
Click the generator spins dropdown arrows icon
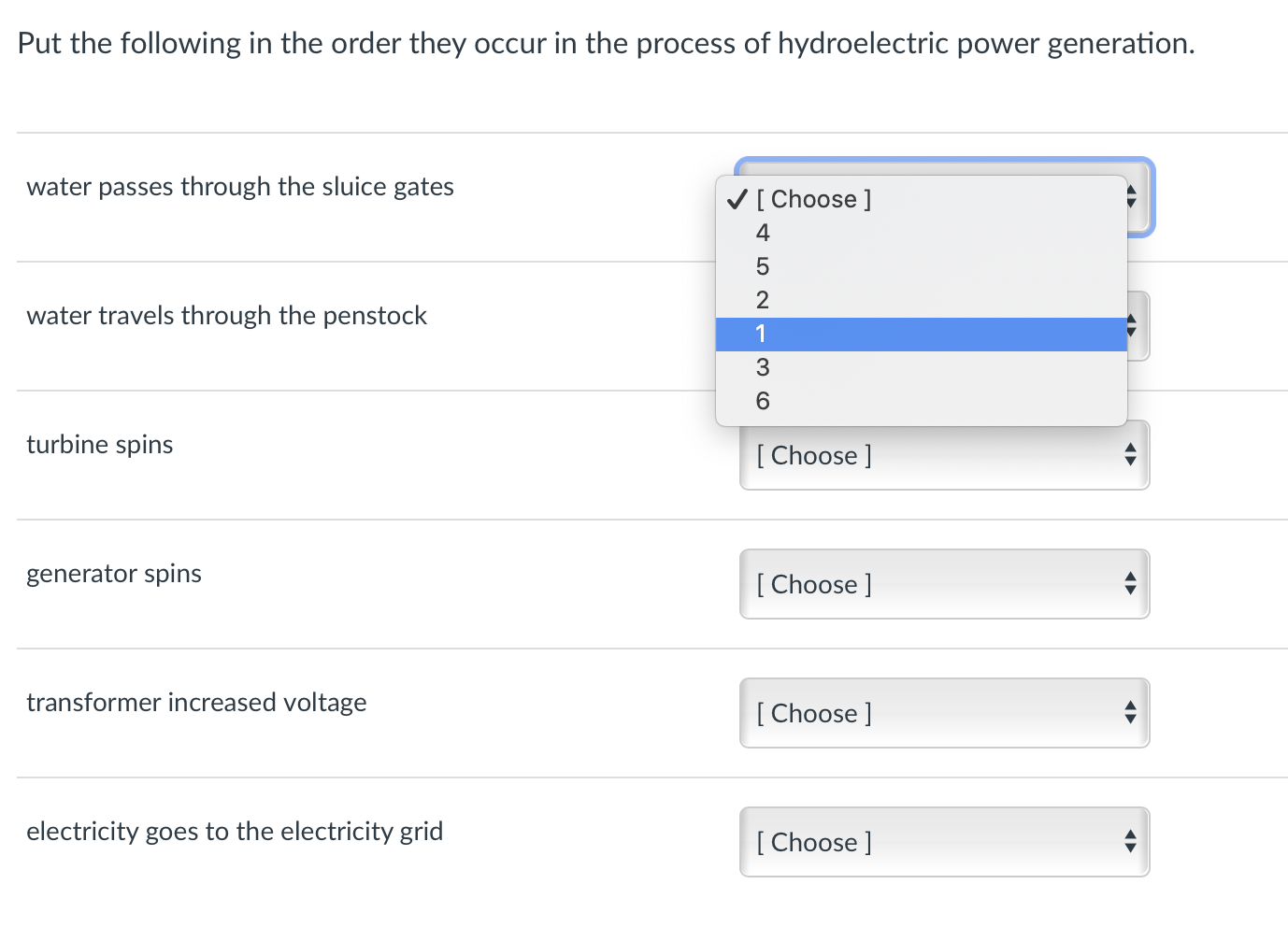(x=1130, y=584)
